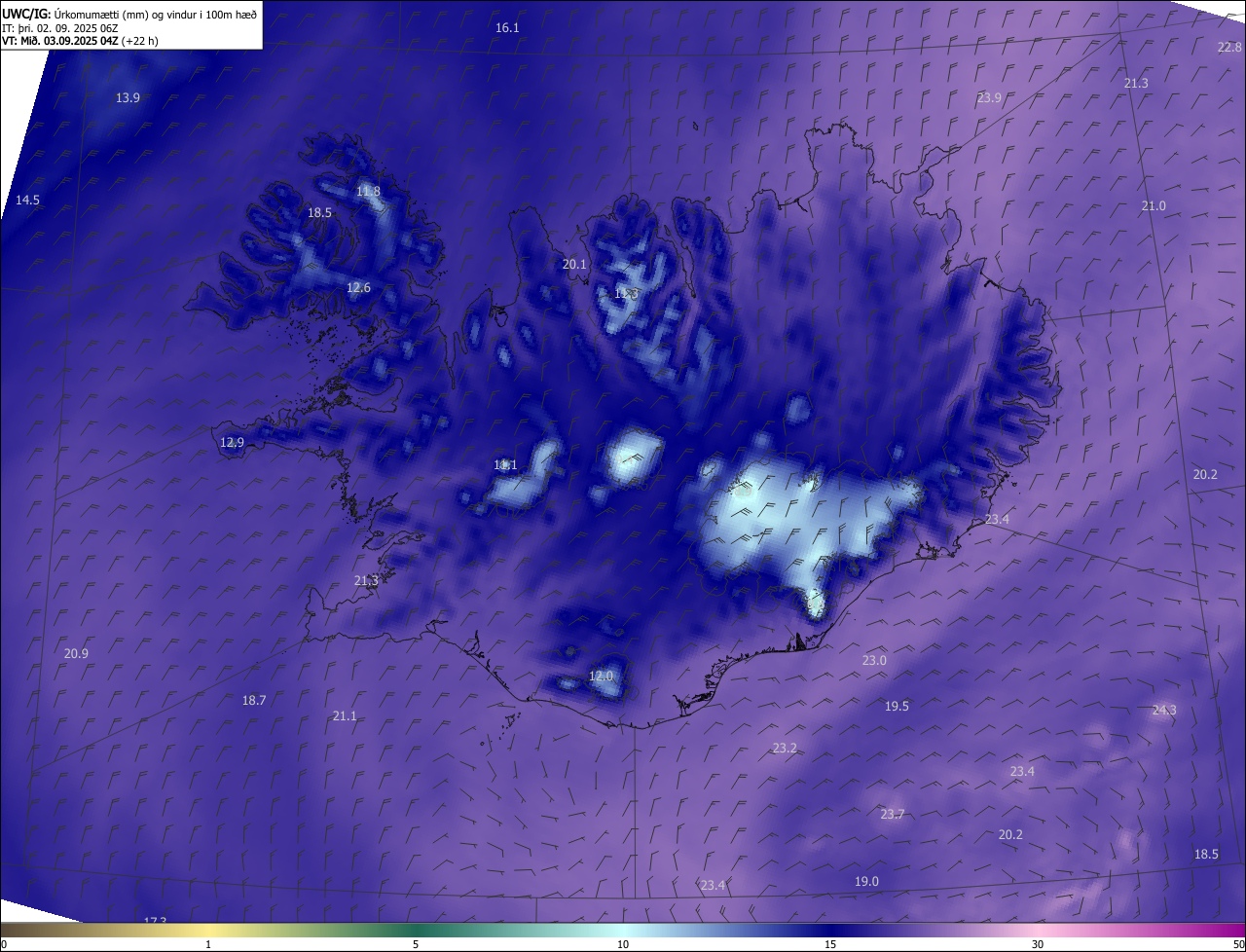The image size is (1246, 952).
Task: Click the 22.8 value label
Action: pos(1229,47)
